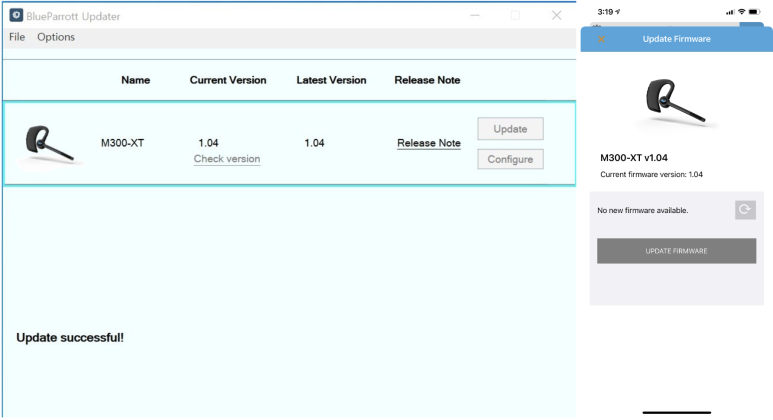The width and height of the screenshot is (773, 420).
Task: Click the Latest Version column header
Action: click(x=331, y=80)
